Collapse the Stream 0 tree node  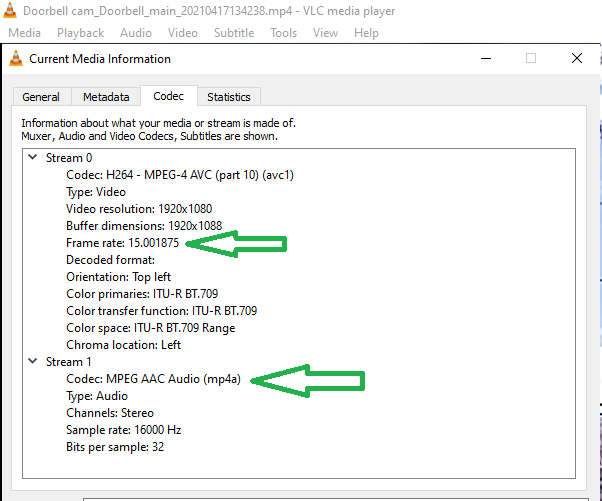click(x=33, y=157)
